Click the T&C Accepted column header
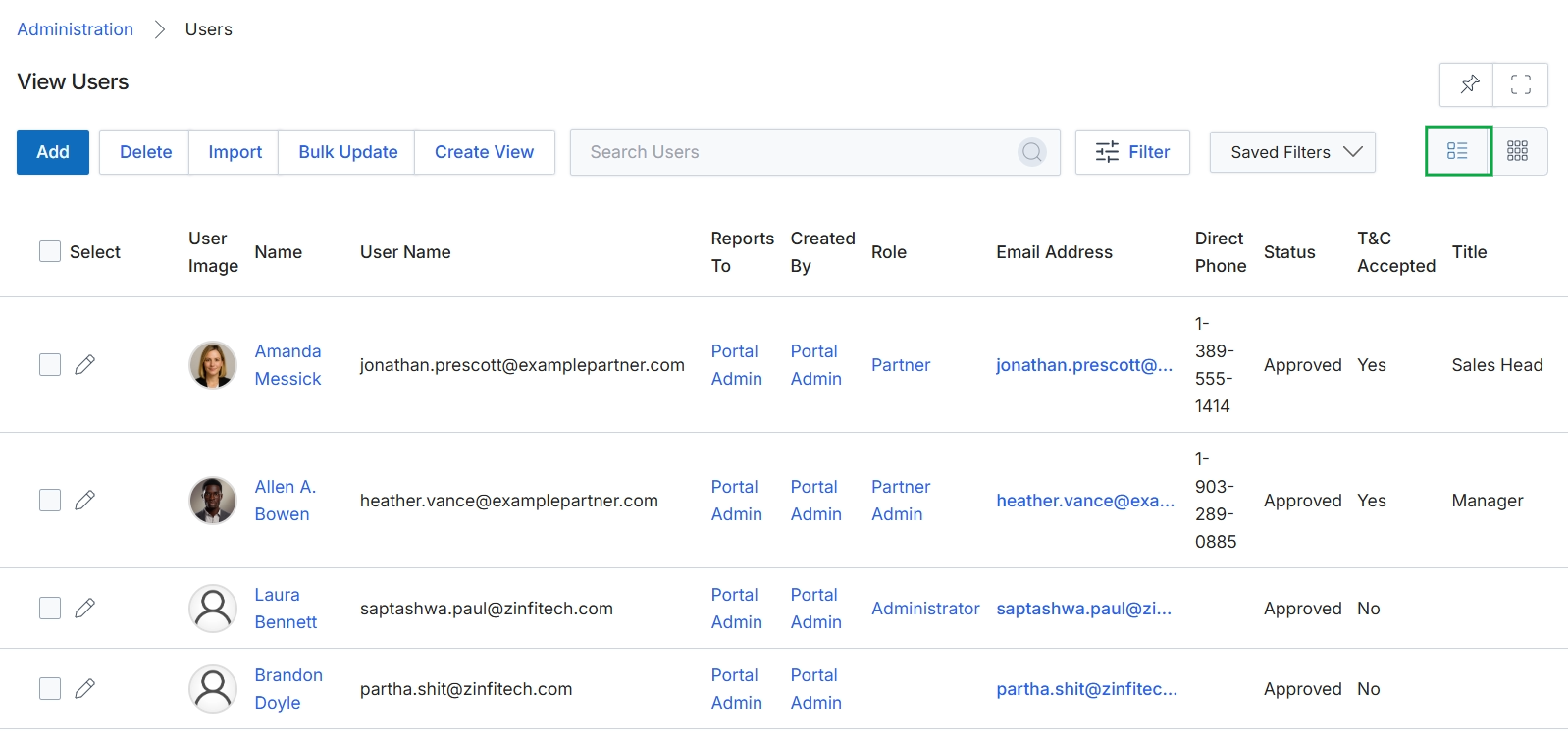The image size is (1568, 744). [x=1396, y=252]
